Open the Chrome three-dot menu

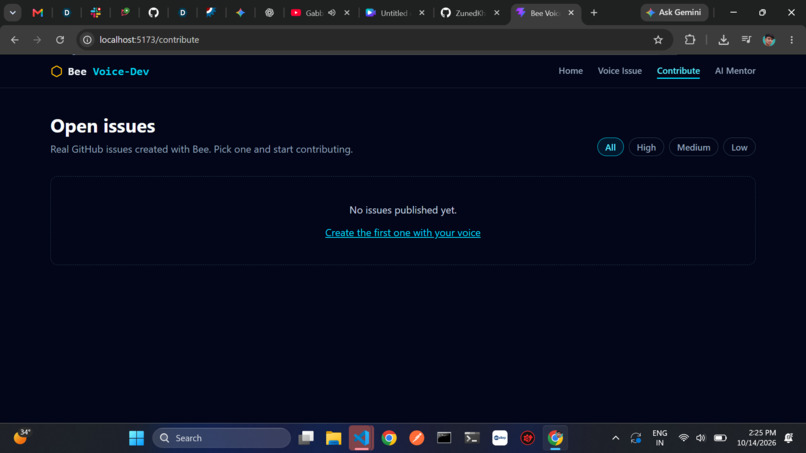792,40
